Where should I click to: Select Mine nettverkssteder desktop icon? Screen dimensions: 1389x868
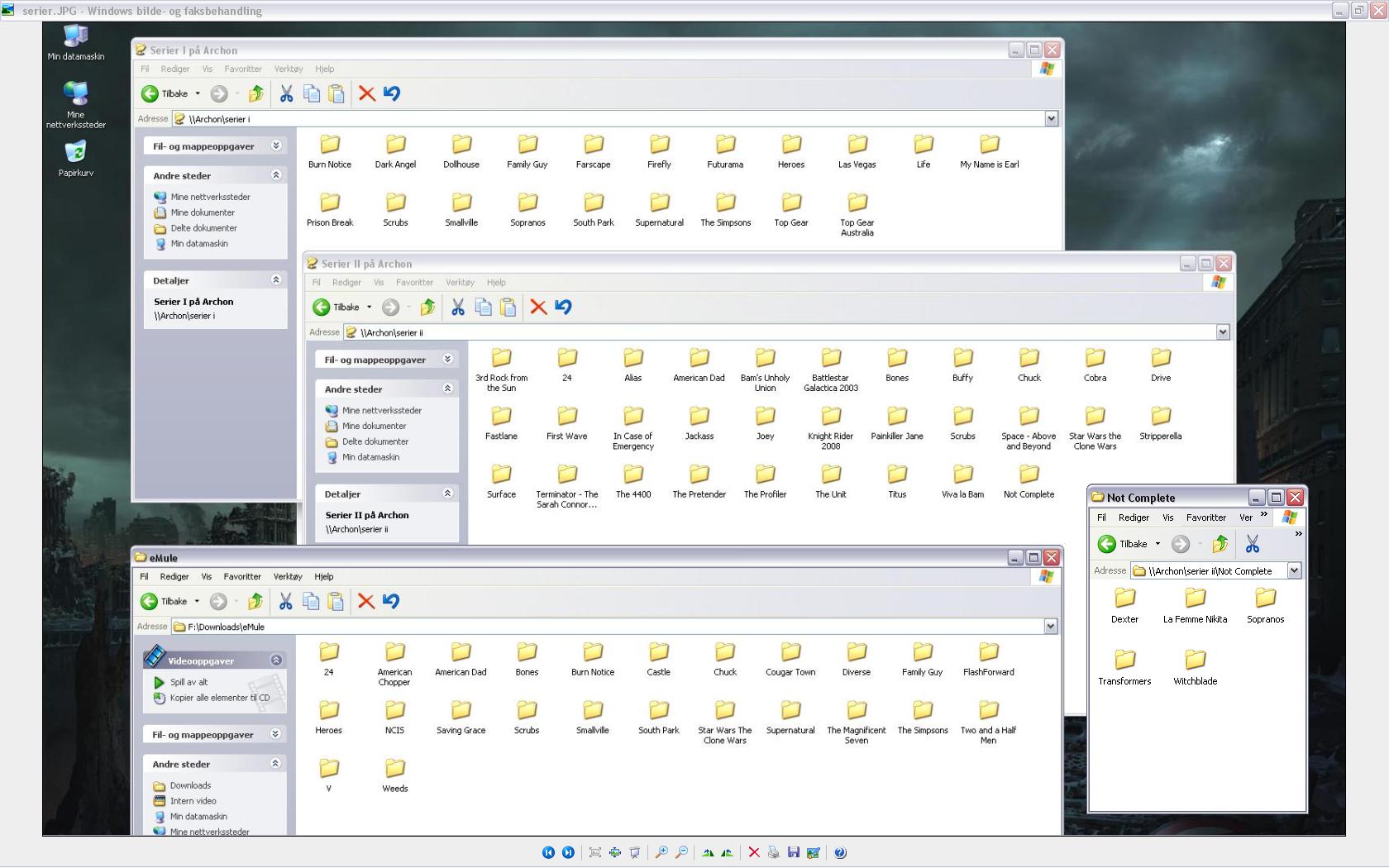click(x=75, y=105)
